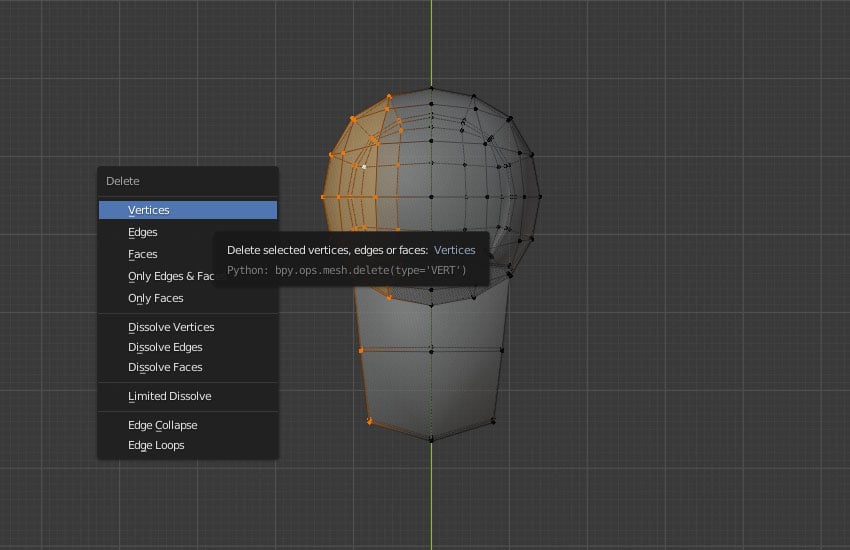Select the rightmost vertex of the head
This screenshot has width=850, height=550.
pos(541,197)
